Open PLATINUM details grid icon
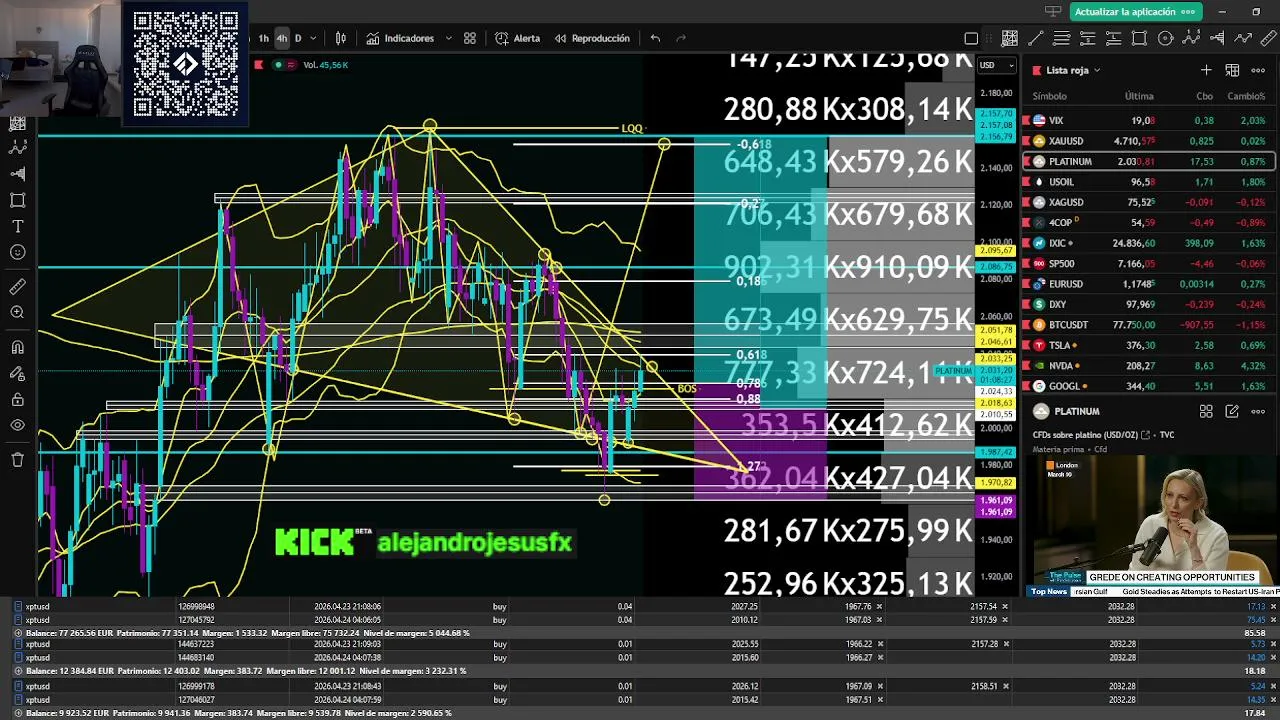The width and height of the screenshot is (1280, 720). (x=1206, y=411)
